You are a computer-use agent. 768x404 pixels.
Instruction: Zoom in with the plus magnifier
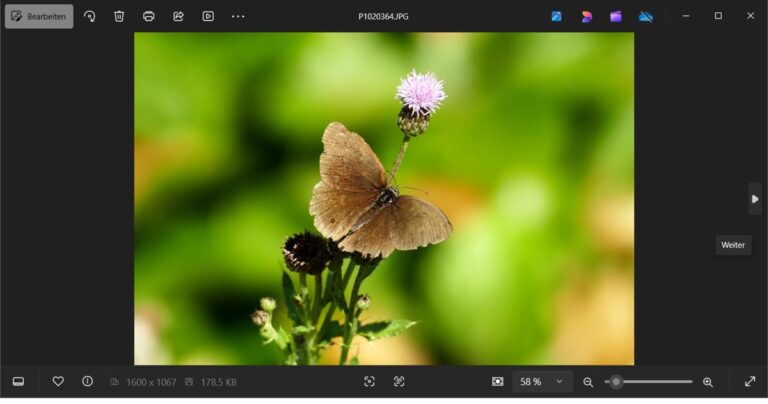pyautogui.click(x=708, y=382)
